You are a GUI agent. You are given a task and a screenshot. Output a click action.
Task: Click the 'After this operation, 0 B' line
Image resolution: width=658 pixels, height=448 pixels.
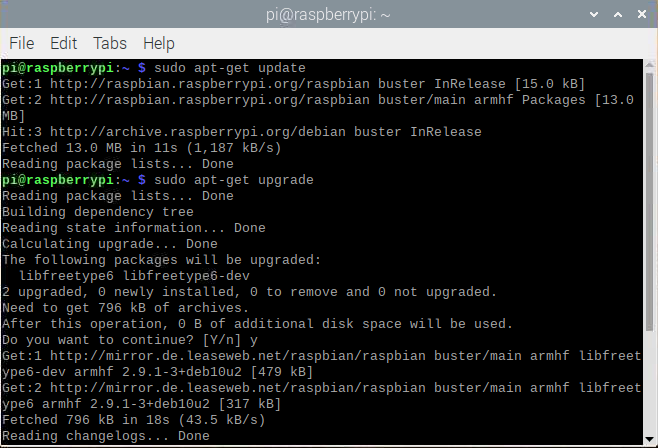tap(257, 323)
